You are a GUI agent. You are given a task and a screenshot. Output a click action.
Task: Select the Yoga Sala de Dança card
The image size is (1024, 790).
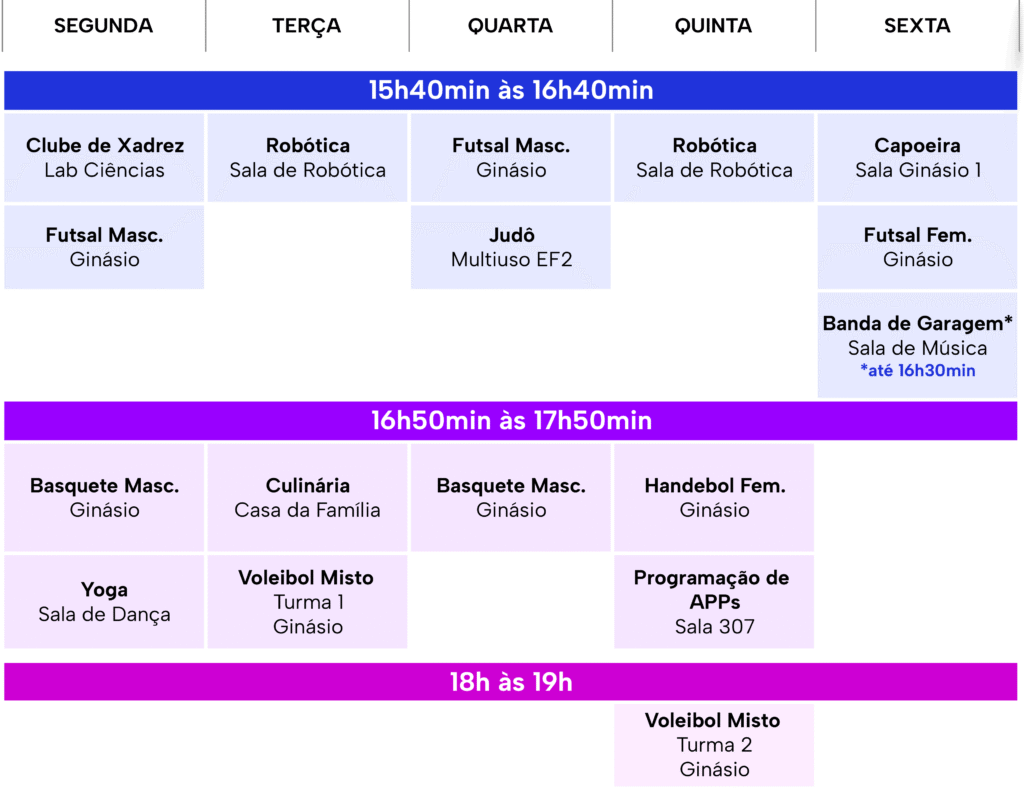(x=104, y=601)
